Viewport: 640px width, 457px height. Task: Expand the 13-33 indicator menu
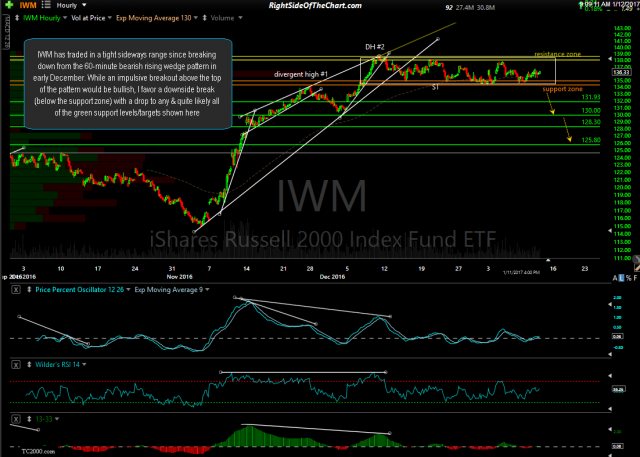click(57, 419)
